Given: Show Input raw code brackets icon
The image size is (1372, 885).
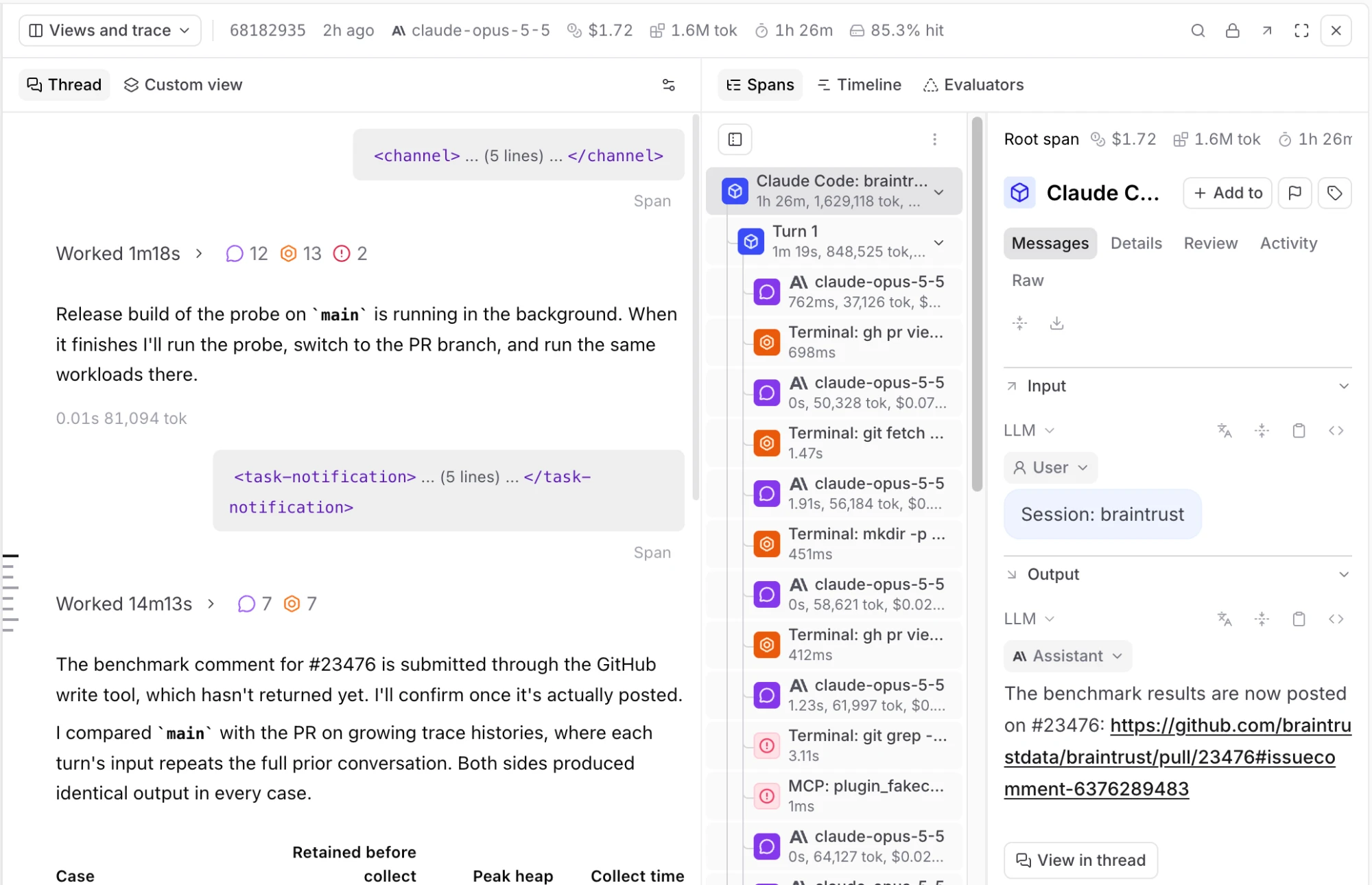Looking at the screenshot, I should [x=1336, y=431].
